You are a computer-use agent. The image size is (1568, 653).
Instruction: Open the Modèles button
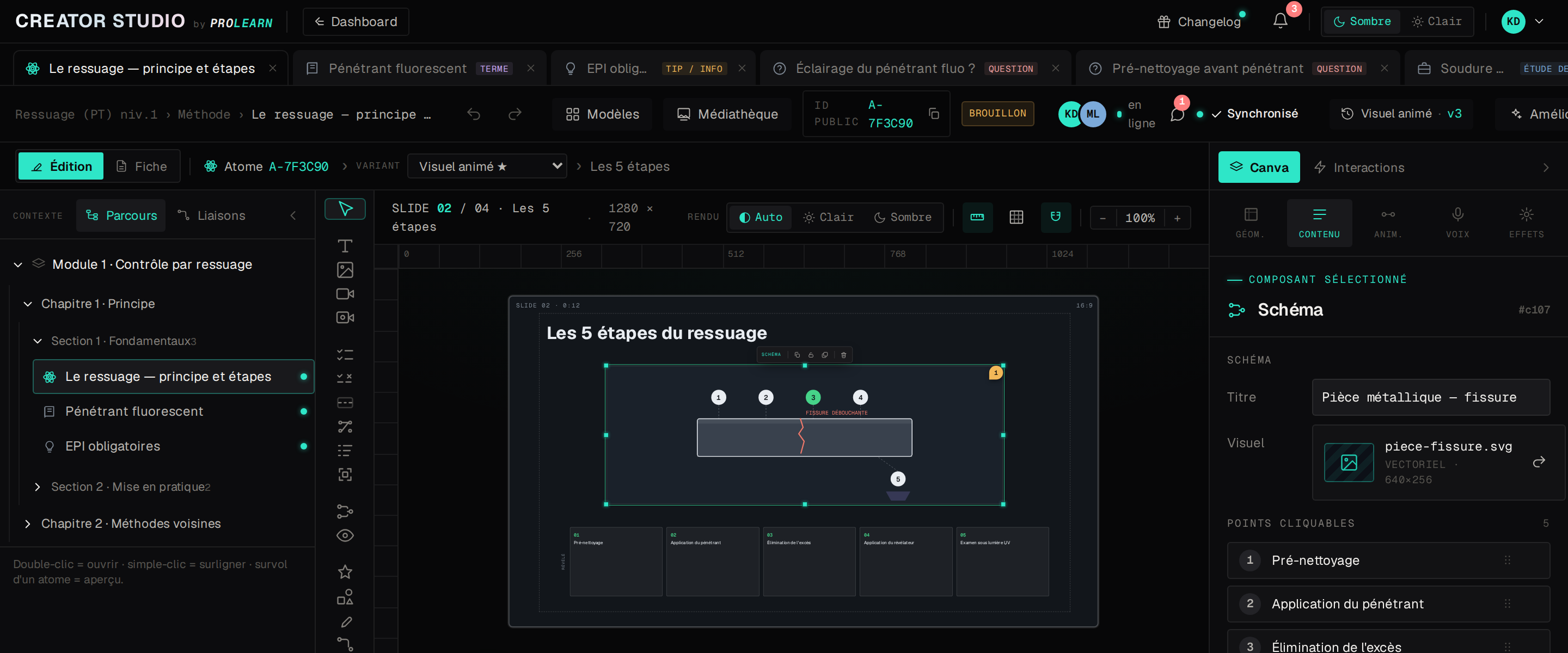[602, 114]
